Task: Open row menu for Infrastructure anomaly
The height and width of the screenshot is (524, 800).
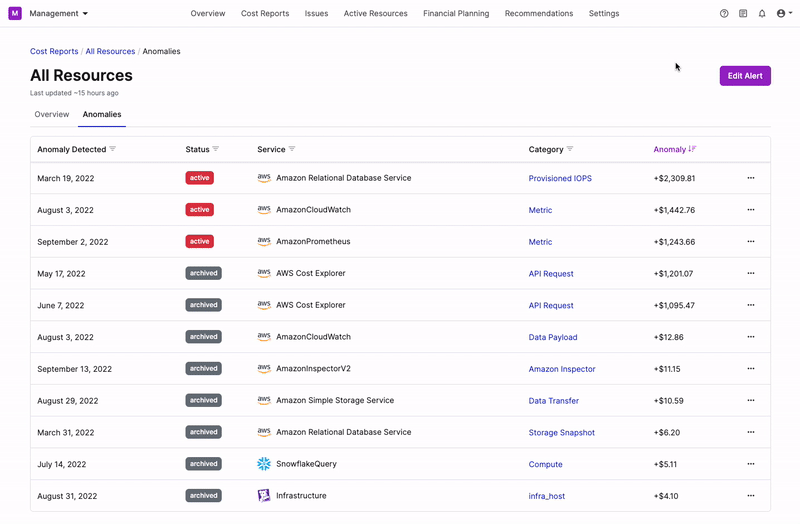Action: click(x=751, y=495)
